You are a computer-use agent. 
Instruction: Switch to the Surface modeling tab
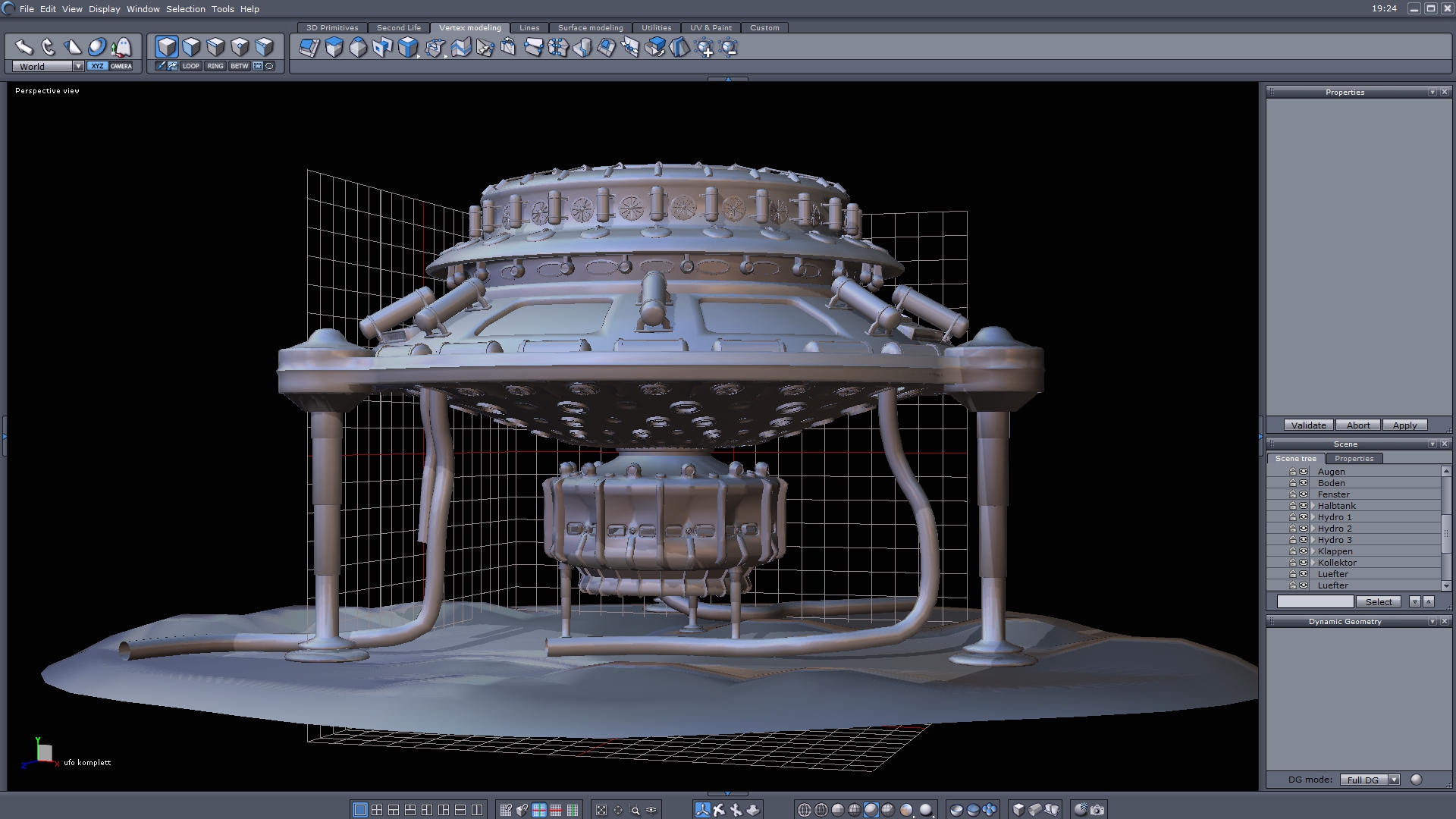590,28
